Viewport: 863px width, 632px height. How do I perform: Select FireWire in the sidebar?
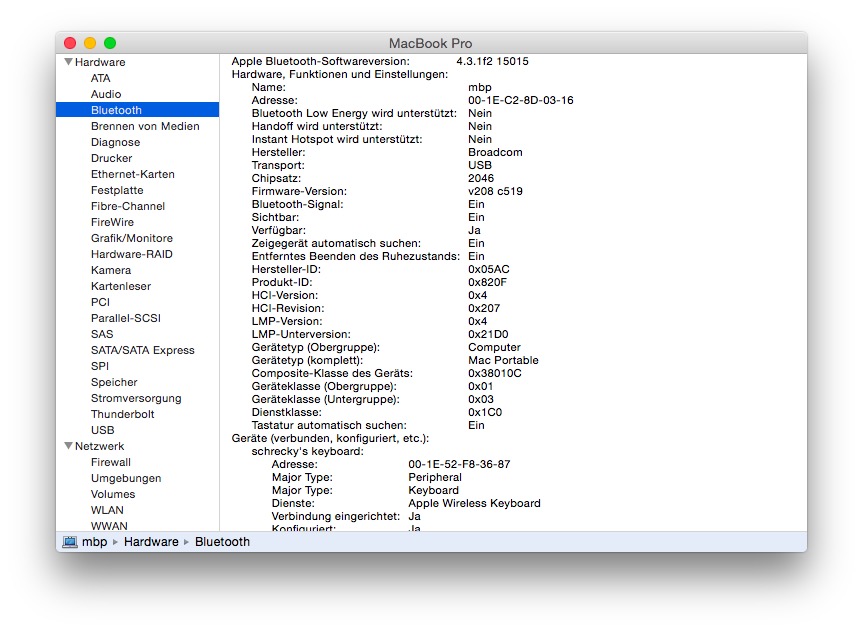112,222
